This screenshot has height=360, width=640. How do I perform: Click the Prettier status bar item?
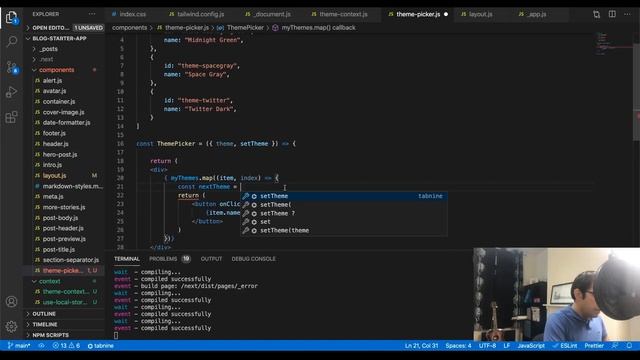click(x=594, y=346)
